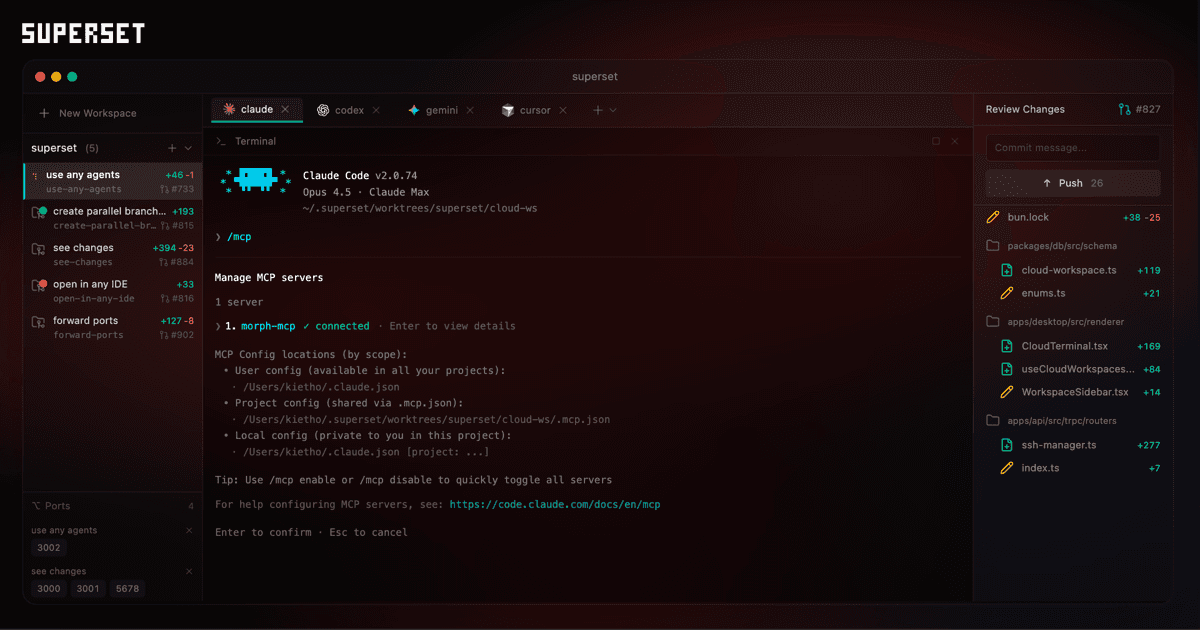Click the Commit message input field
The height and width of the screenshot is (630, 1200).
(1072, 148)
